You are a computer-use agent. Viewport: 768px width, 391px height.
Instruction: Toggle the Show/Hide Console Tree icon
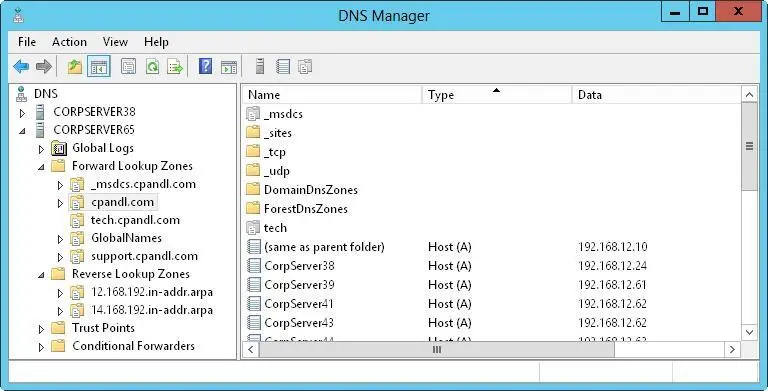[x=99, y=66]
